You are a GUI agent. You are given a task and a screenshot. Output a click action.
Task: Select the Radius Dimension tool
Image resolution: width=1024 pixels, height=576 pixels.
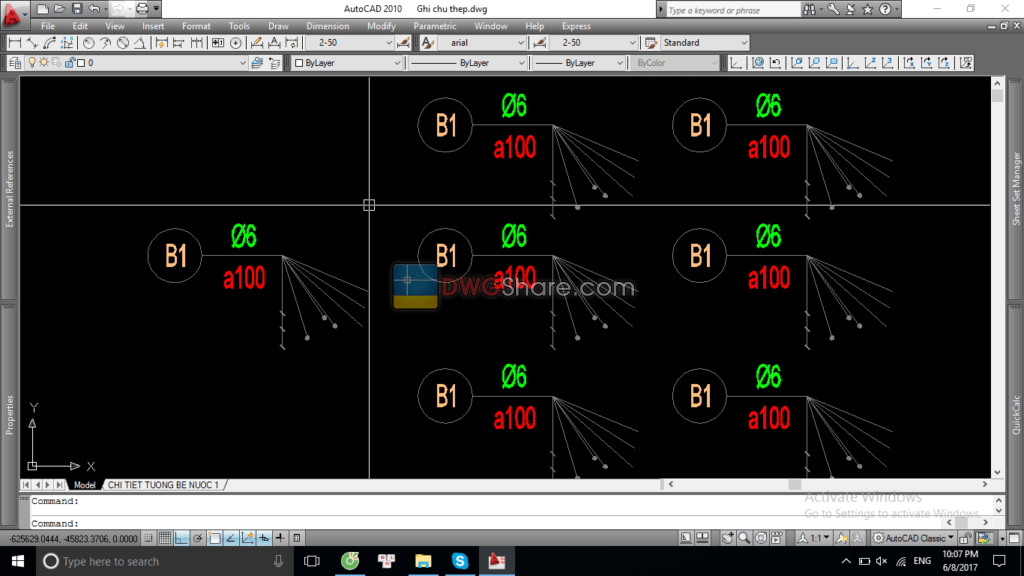87,42
